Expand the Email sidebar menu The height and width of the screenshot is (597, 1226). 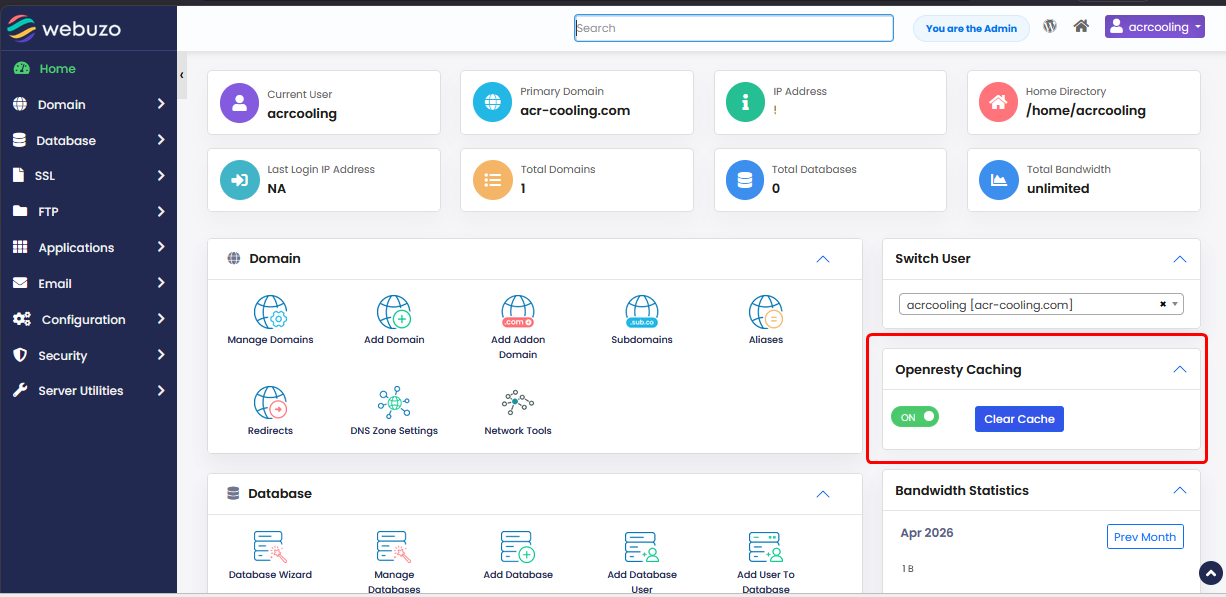(88, 284)
